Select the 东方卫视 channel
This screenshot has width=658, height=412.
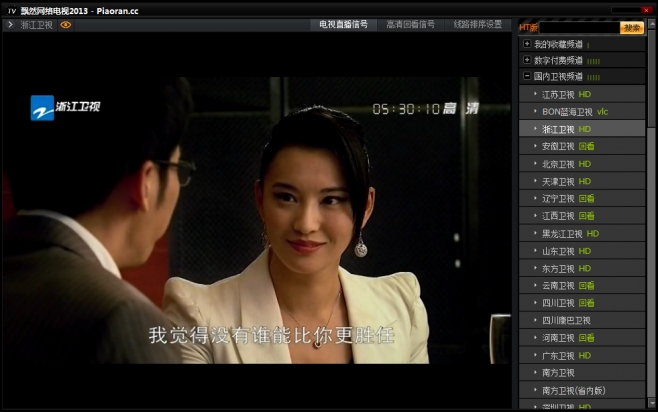point(582,268)
